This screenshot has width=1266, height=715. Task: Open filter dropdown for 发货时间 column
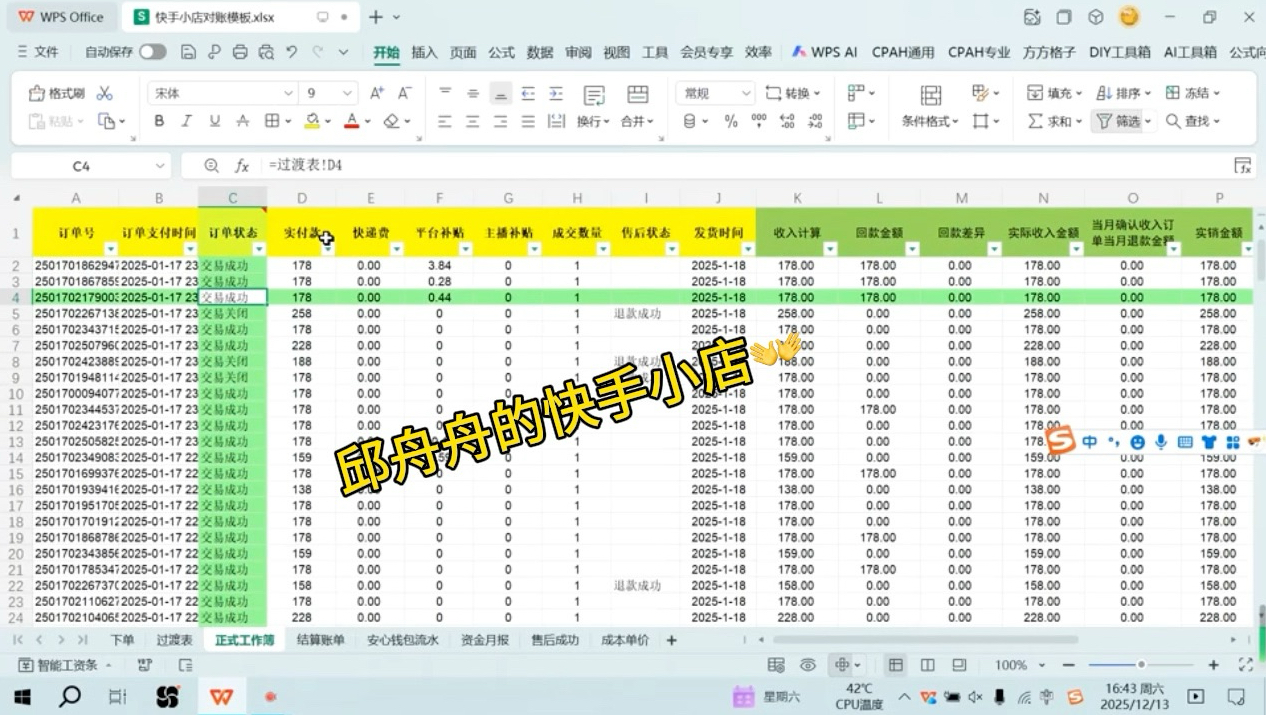747,249
